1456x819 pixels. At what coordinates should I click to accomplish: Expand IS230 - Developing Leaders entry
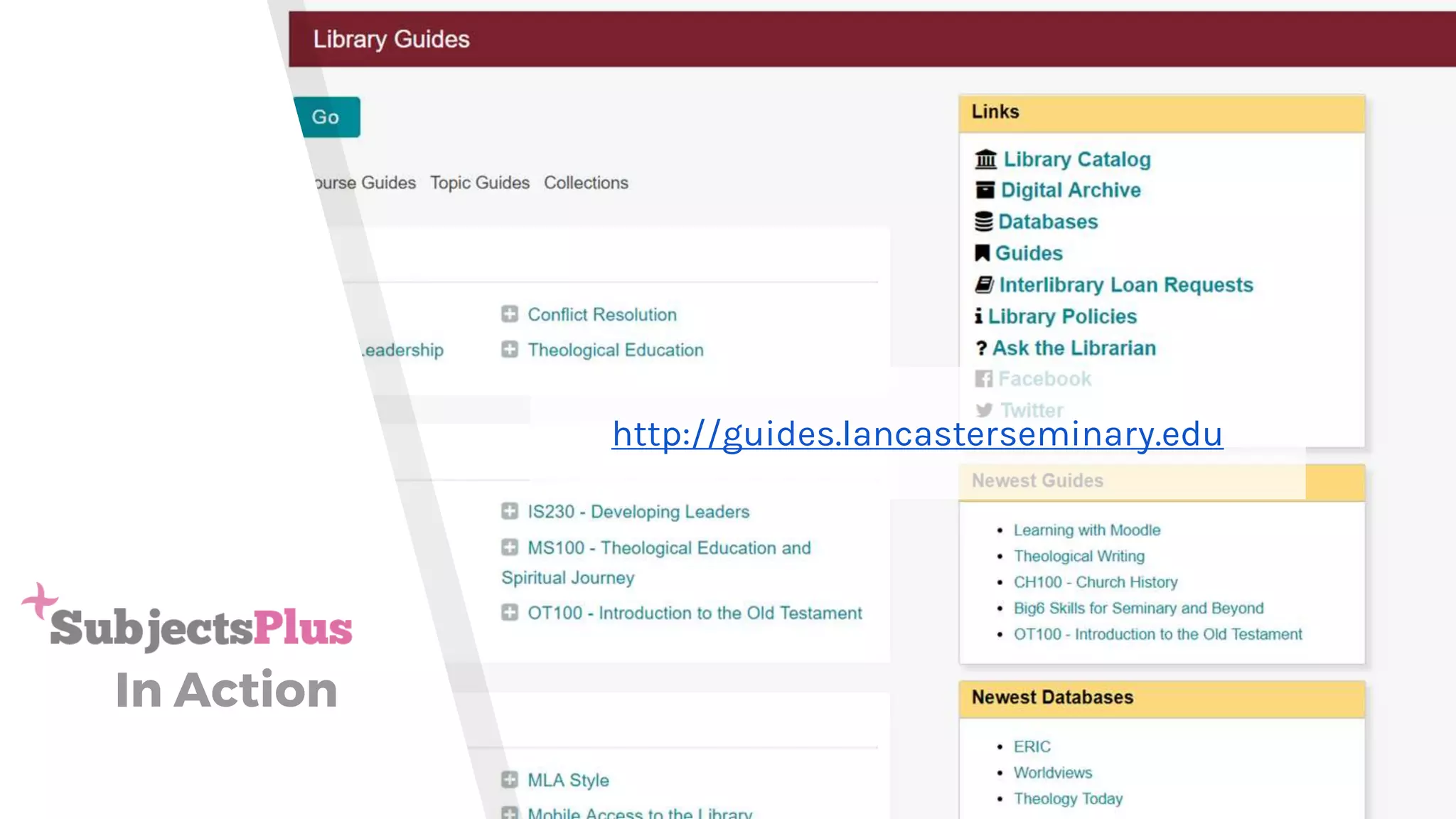pyautogui.click(x=509, y=511)
